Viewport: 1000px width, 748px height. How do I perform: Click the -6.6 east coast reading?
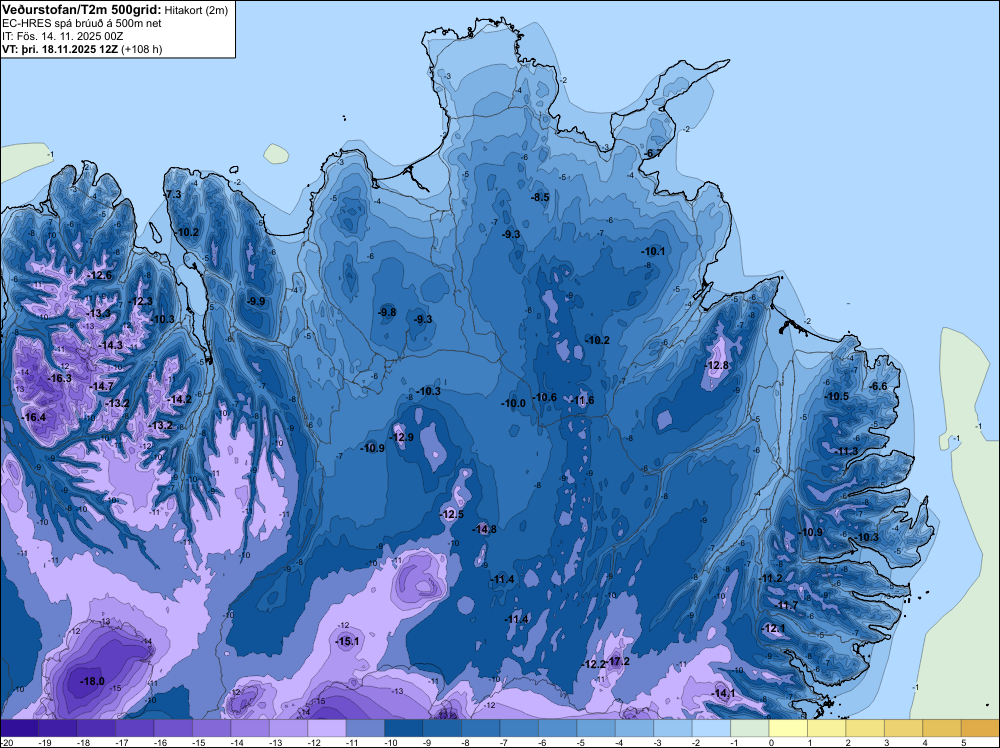click(878, 386)
